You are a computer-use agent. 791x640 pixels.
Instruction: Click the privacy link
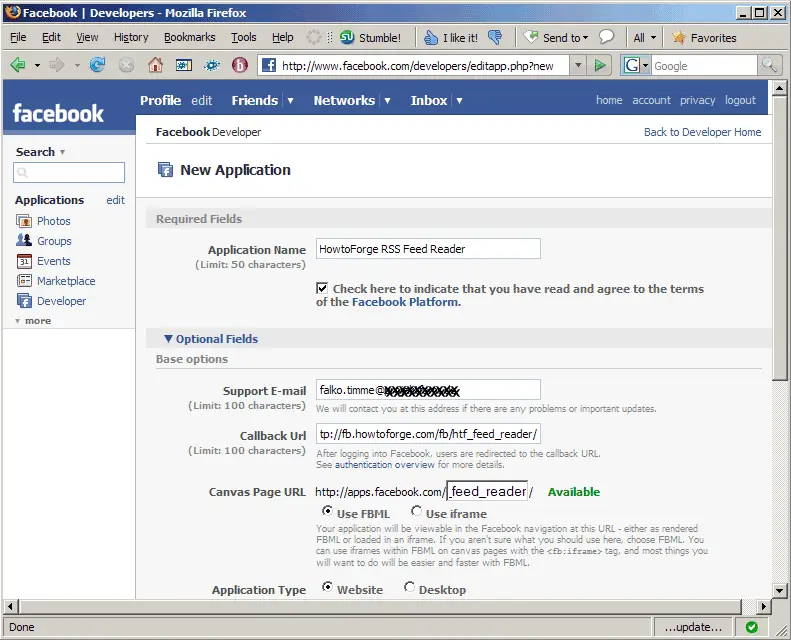pyautogui.click(x=697, y=100)
